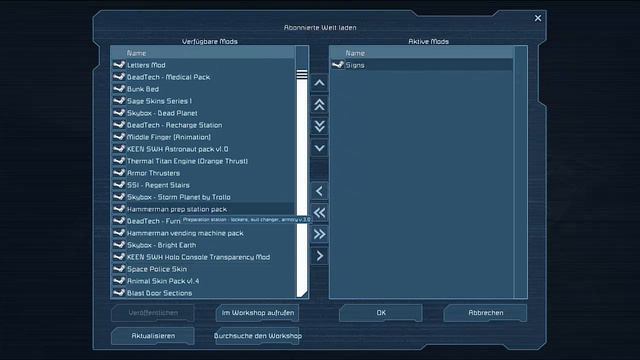Select KEEN SWH Astronaut pack v1.0
This screenshot has height=360, width=640.
tap(203, 149)
